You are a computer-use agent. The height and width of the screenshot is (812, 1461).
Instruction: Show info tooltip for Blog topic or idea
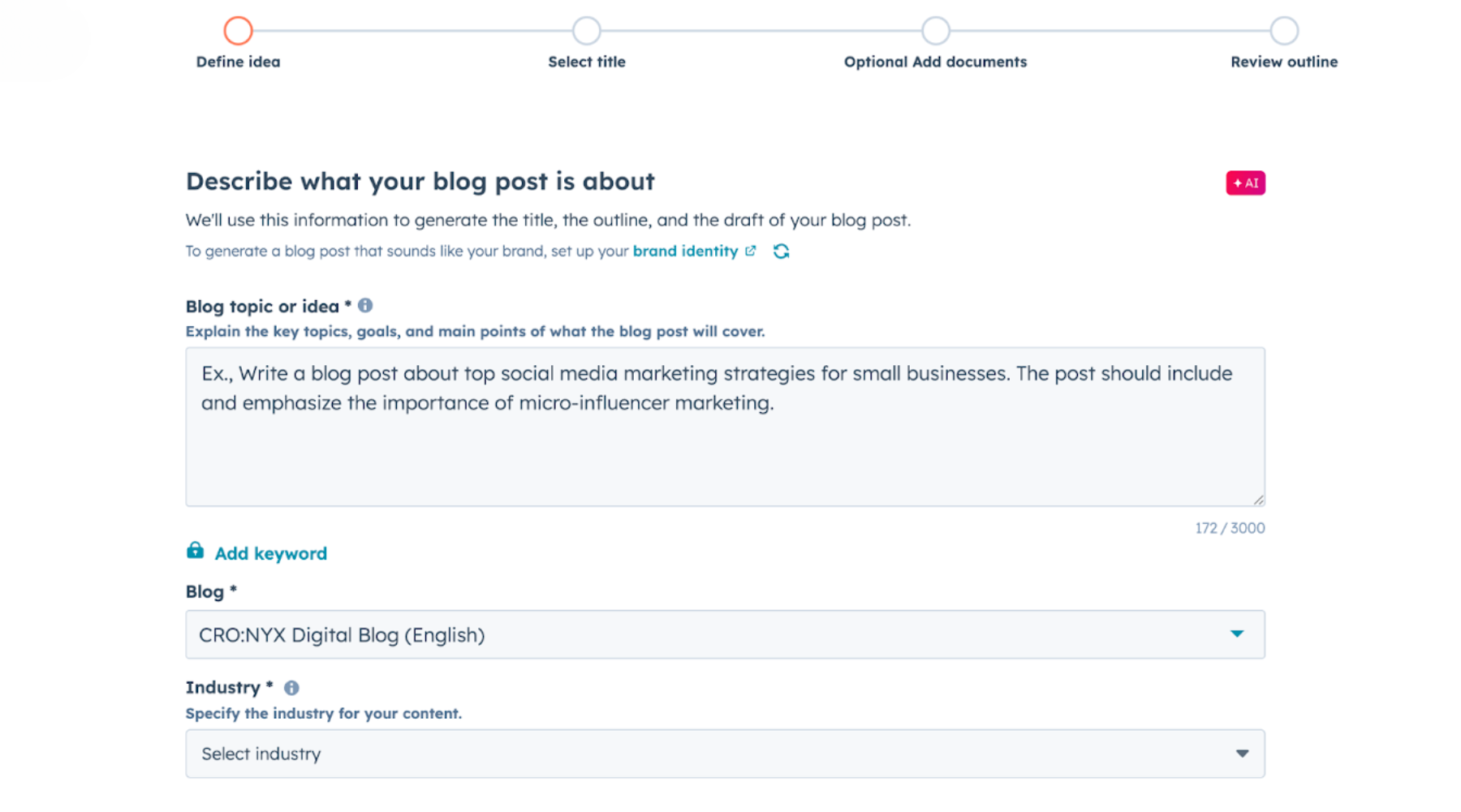pyautogui.click(x=365, y=306)
